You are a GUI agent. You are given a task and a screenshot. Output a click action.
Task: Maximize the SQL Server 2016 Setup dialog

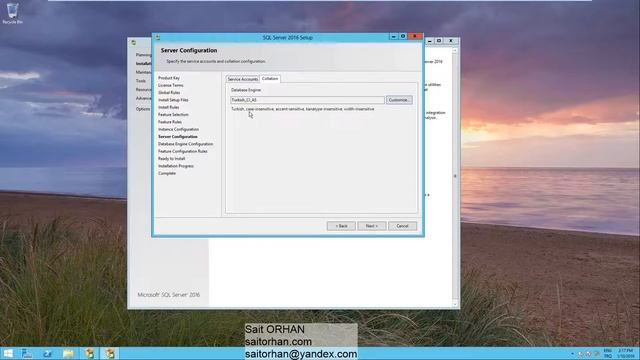[403, 37]
